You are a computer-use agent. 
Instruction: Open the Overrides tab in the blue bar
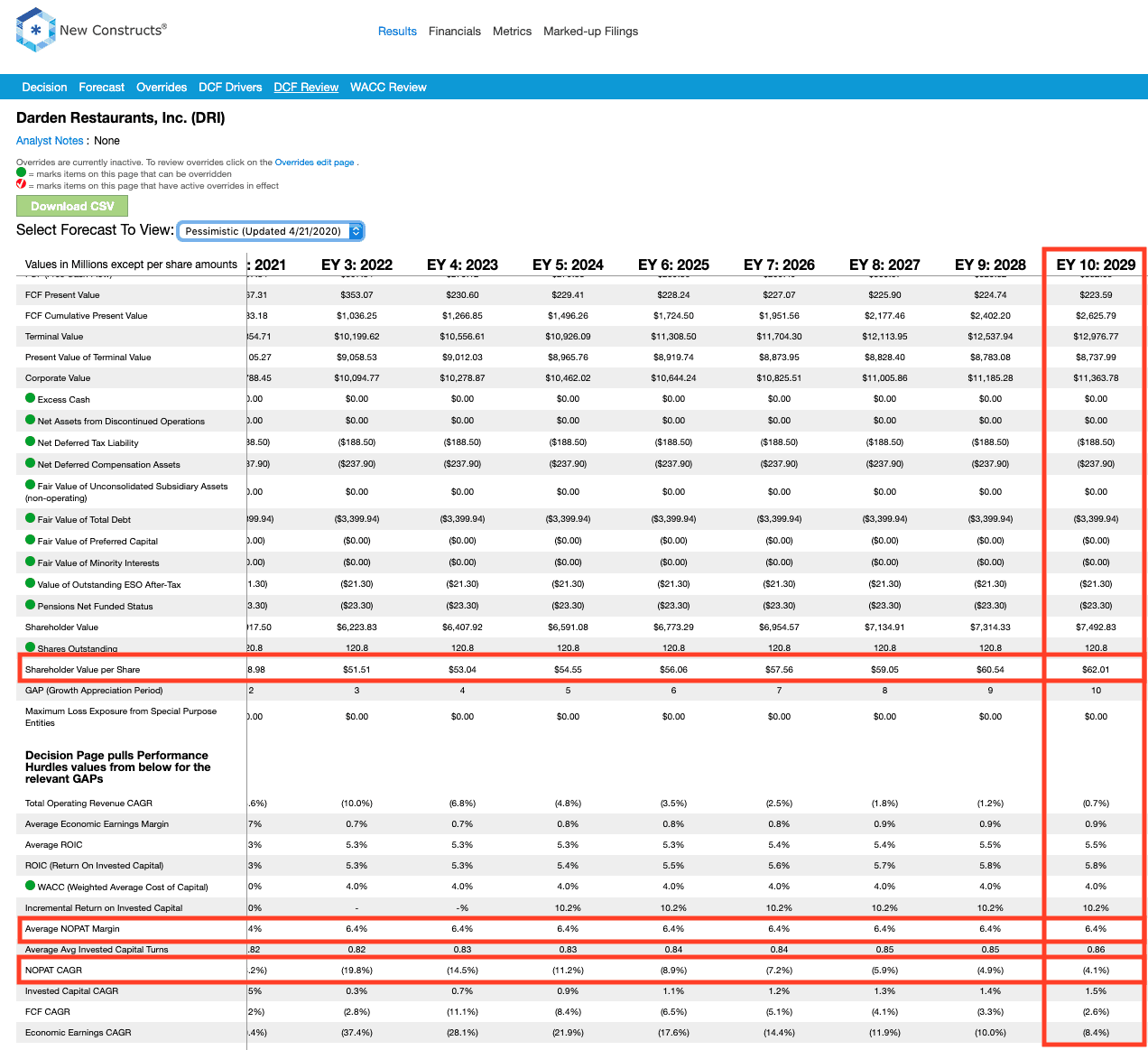(162, 87)
